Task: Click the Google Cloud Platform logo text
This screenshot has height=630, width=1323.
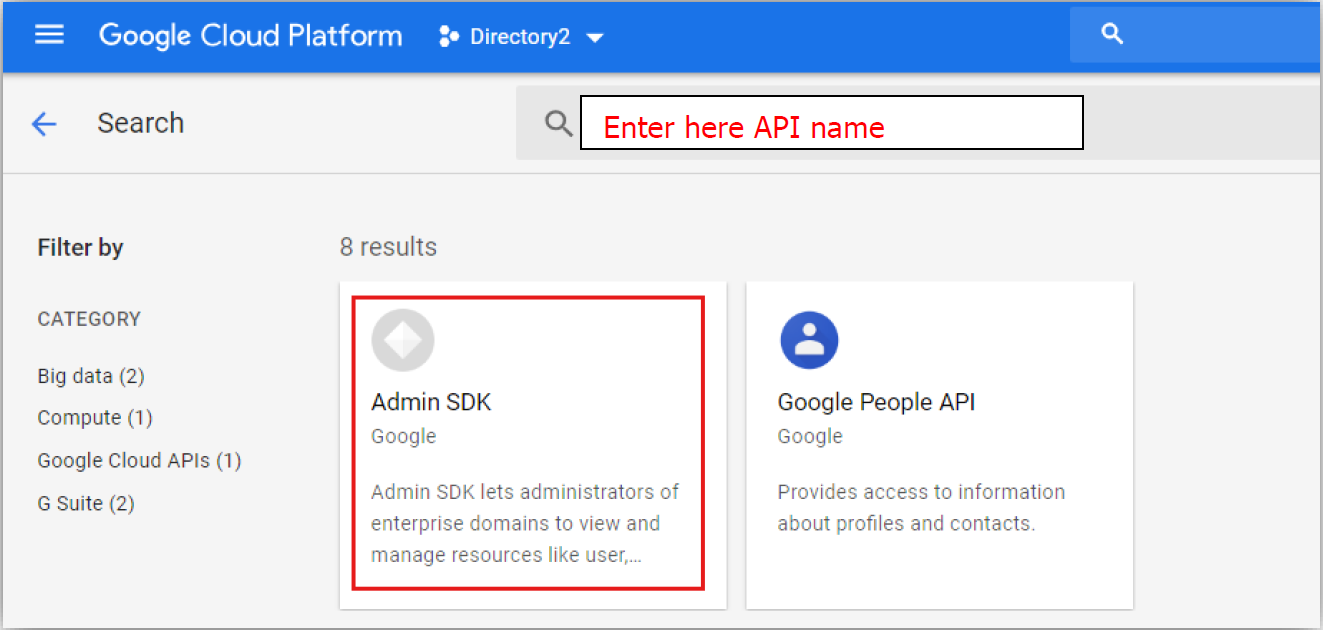Action: [x=250, y=36]
